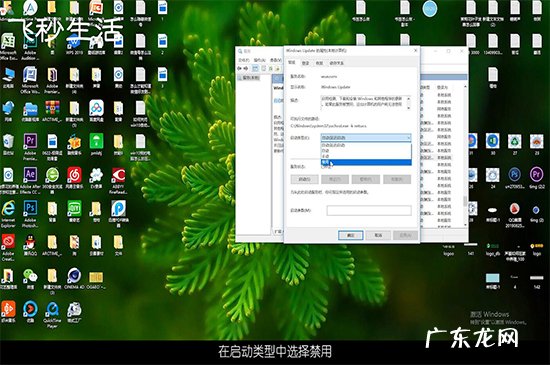Viewport: 550px width, 365px height.
Task: Click the Services list scroll-down arrow
Action: click(465, 225)
